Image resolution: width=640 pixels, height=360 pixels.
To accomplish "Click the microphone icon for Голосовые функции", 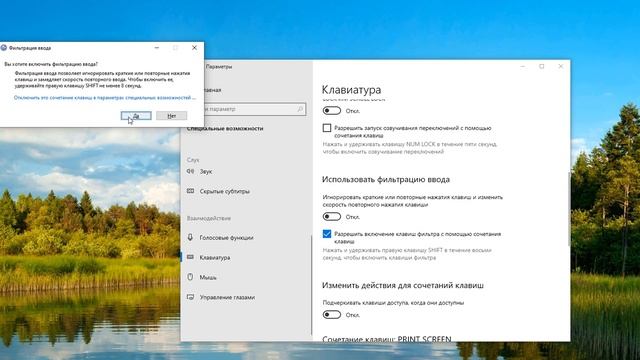I will tap(190, 237).
